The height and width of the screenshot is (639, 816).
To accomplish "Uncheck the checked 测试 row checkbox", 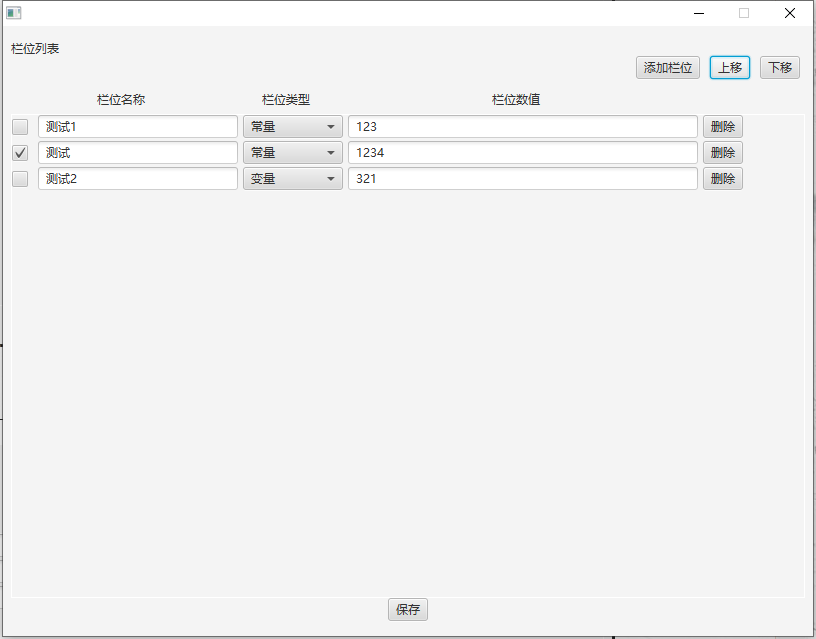I will [x=20, y=153].
